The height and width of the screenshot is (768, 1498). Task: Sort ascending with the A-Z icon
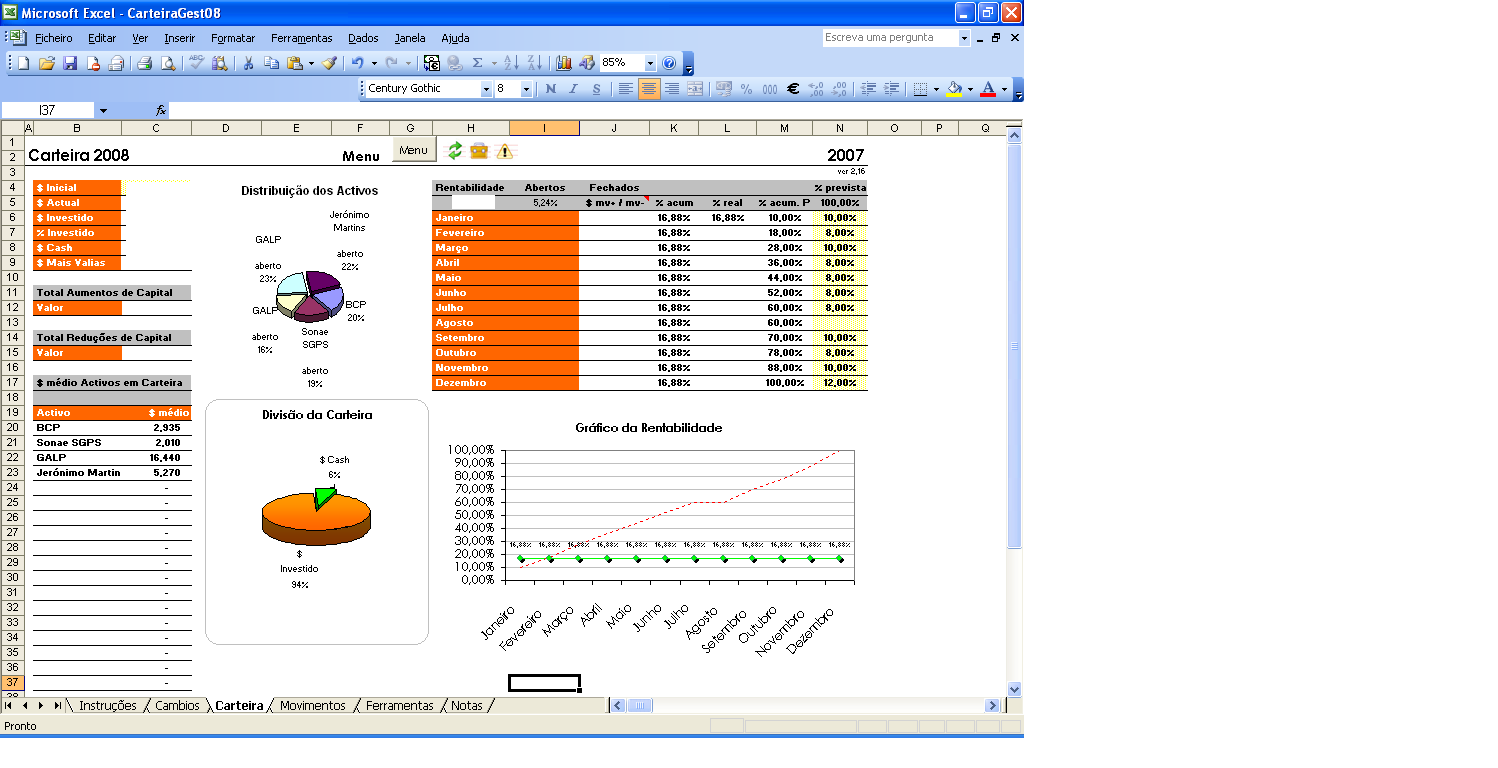(511, 63)
